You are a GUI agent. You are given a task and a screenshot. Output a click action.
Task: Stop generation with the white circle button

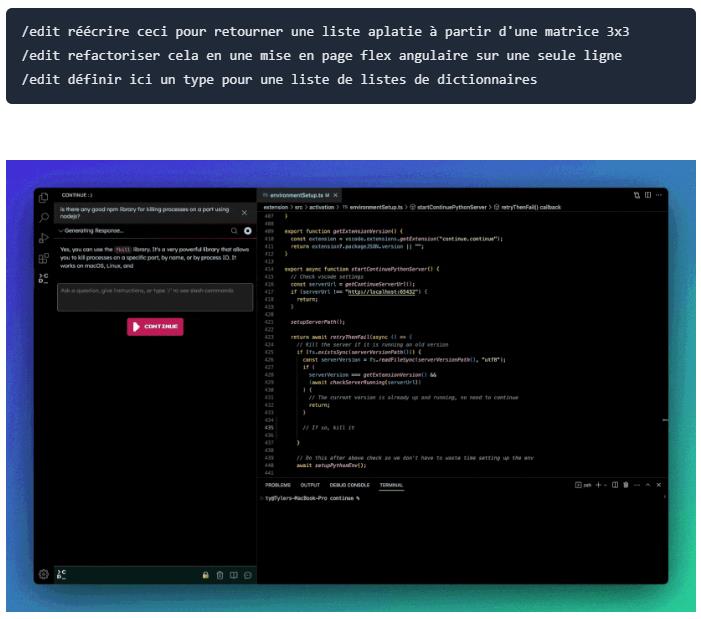pyautogui.click(x=248, y=231)
